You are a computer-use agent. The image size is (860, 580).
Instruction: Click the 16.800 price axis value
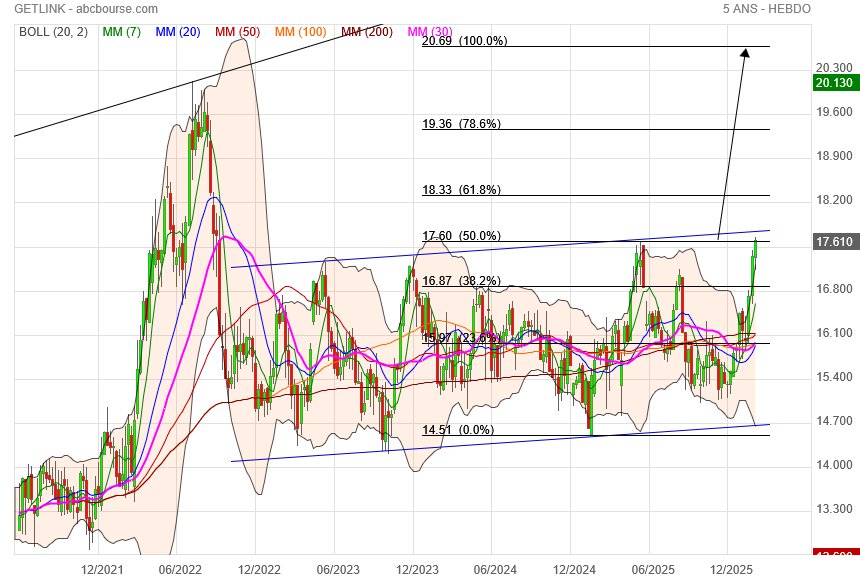coord(834,289)
